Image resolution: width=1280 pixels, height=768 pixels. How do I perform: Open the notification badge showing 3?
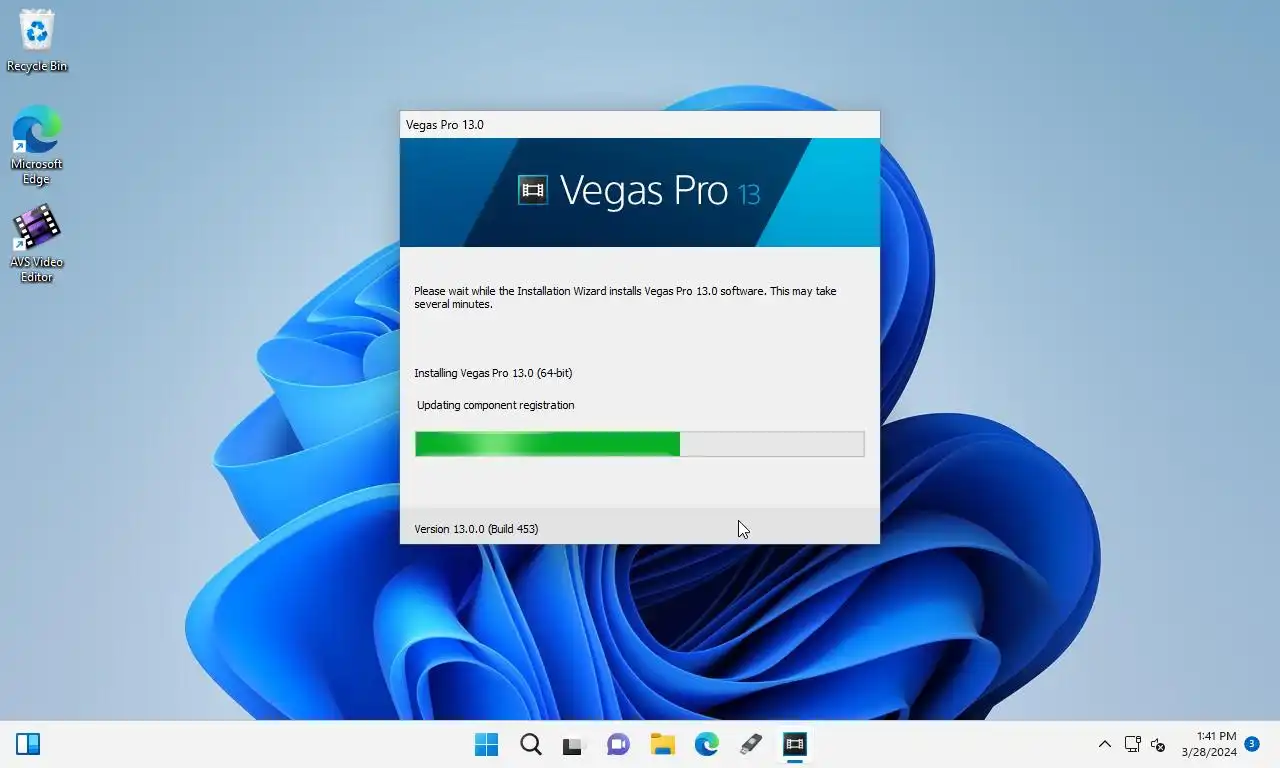point(1251,744)
